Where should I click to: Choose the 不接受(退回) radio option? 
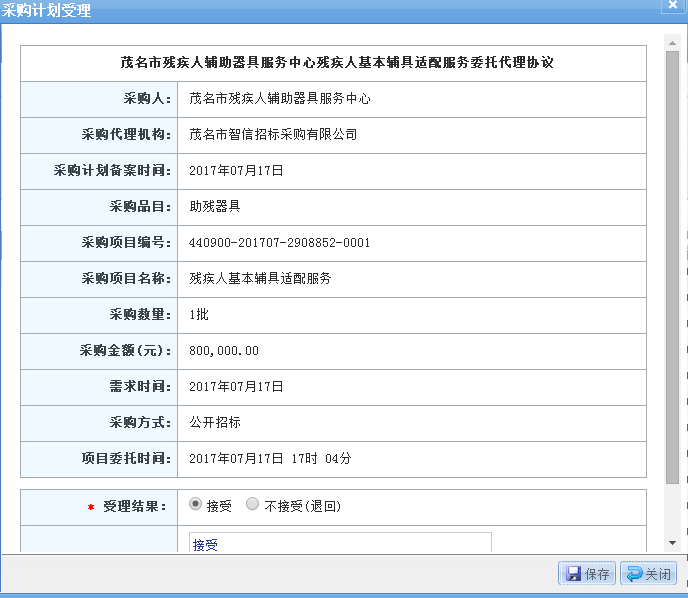click(252, 505)
